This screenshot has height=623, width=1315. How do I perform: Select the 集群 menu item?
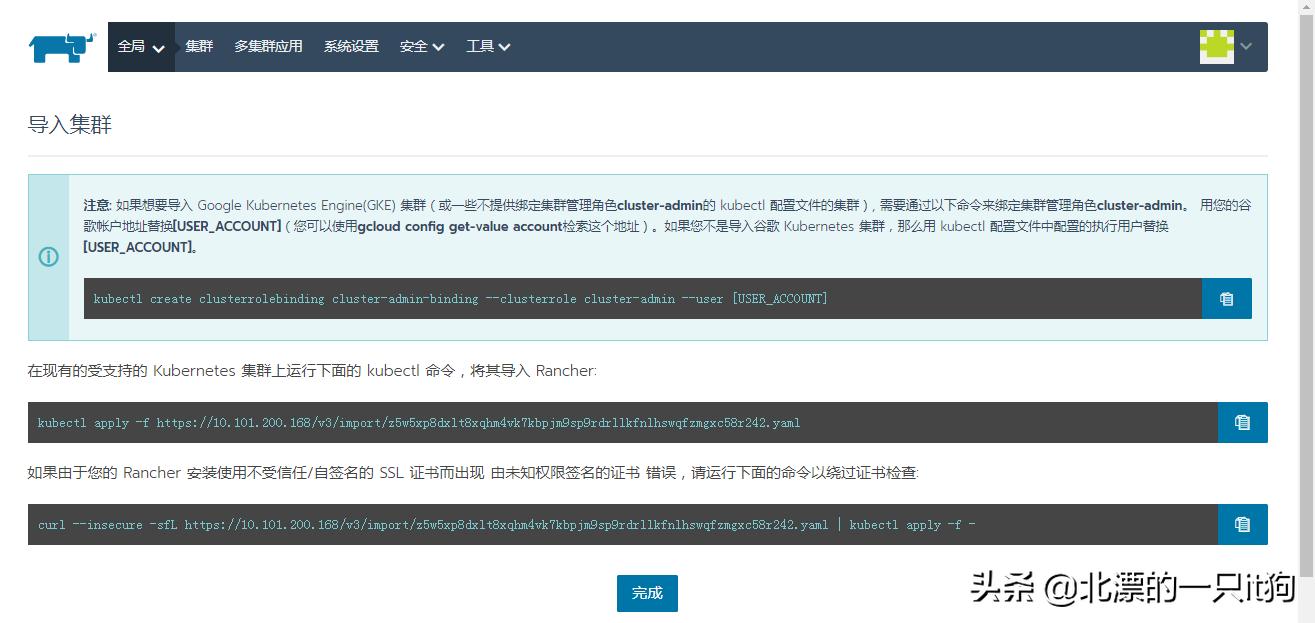click(x=198, y=46)
